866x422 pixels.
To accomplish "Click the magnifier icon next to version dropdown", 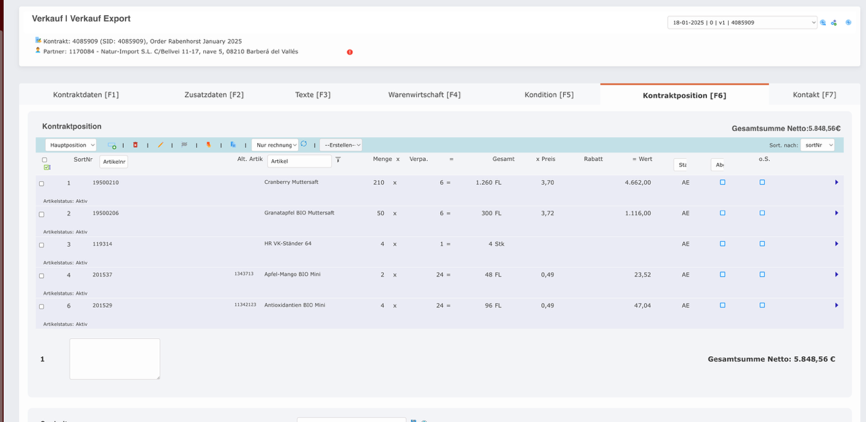I will tap(824, 22).
